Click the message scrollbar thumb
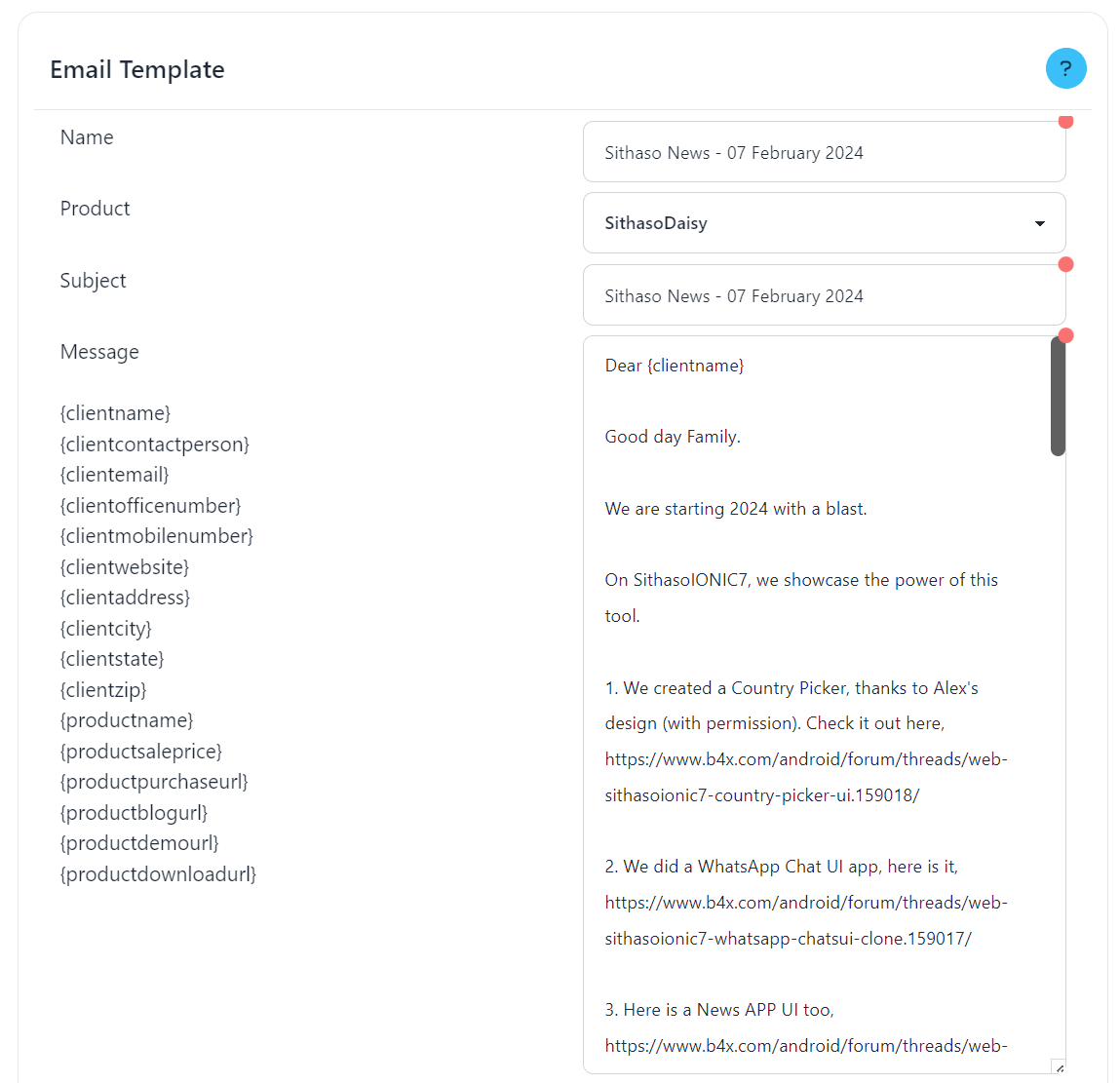Screen dimensions: 1120x1083 [1058, 396]
